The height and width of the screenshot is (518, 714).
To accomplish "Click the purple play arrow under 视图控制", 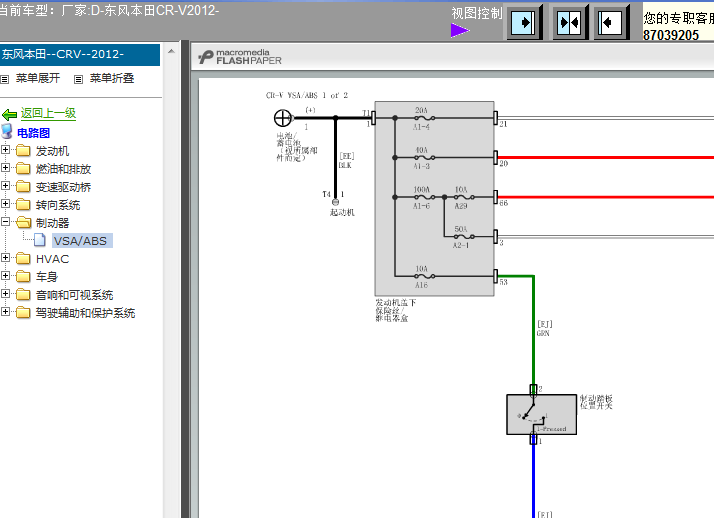I will pos(460,30).
